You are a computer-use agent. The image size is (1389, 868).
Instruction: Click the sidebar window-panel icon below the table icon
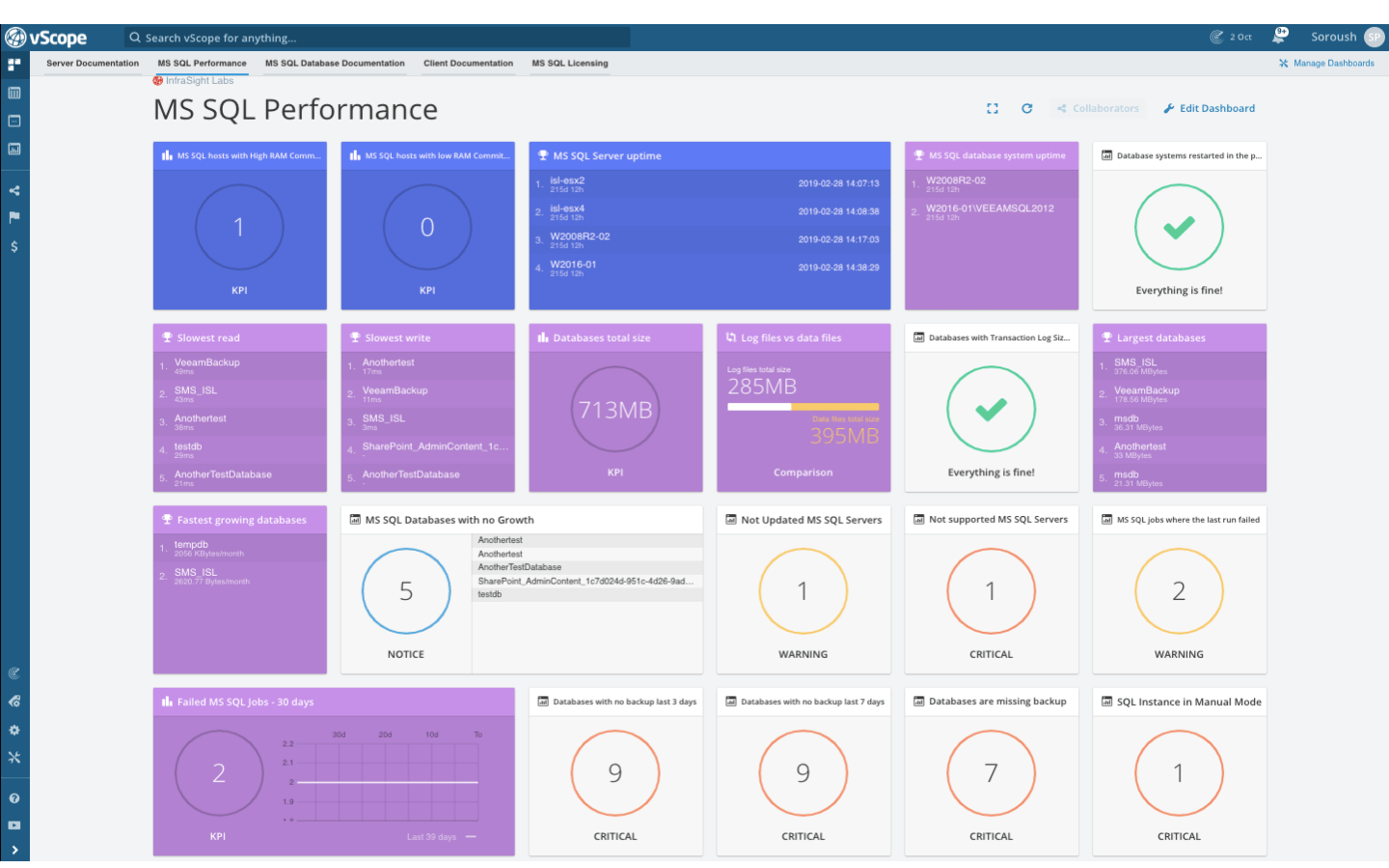(14, 121)
